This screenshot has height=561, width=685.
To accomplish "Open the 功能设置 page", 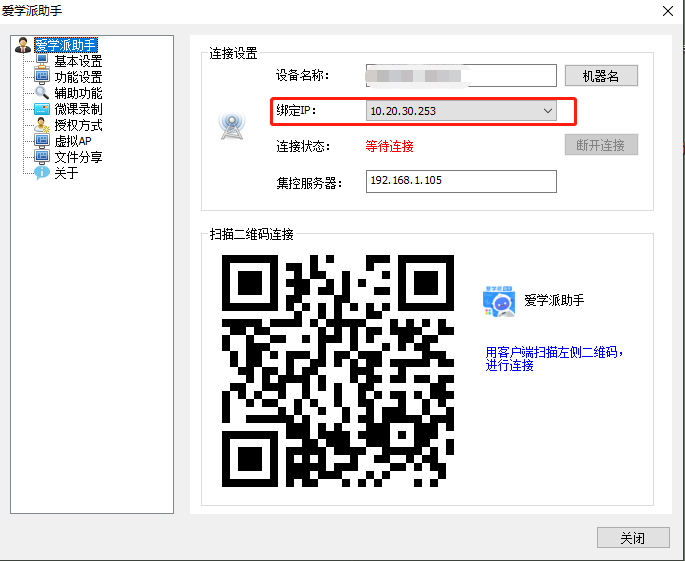I will [78, 77].
